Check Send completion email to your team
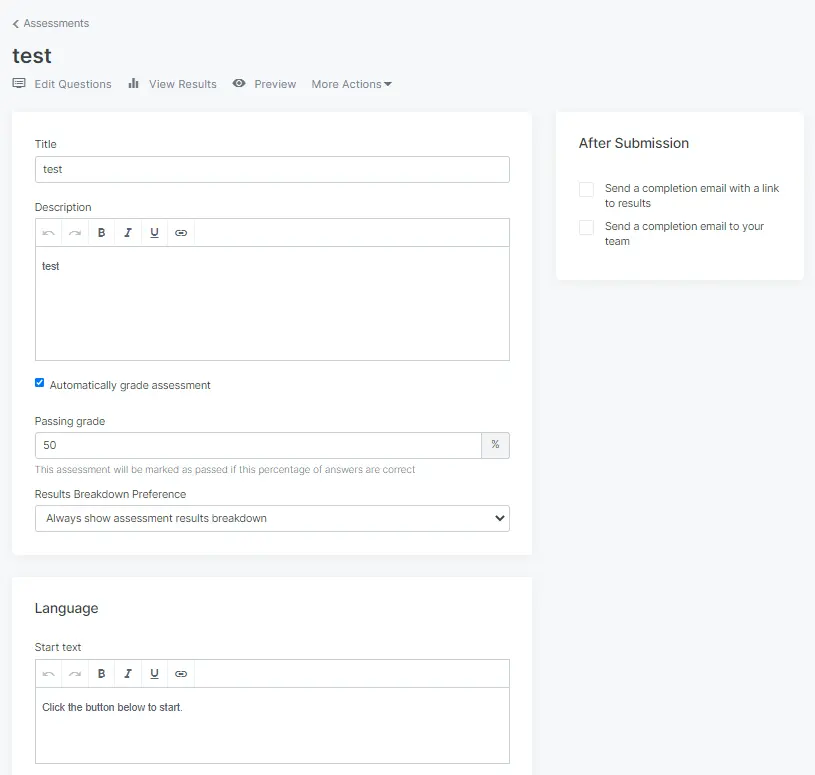815x775 pixels. [x=586, y=228]
